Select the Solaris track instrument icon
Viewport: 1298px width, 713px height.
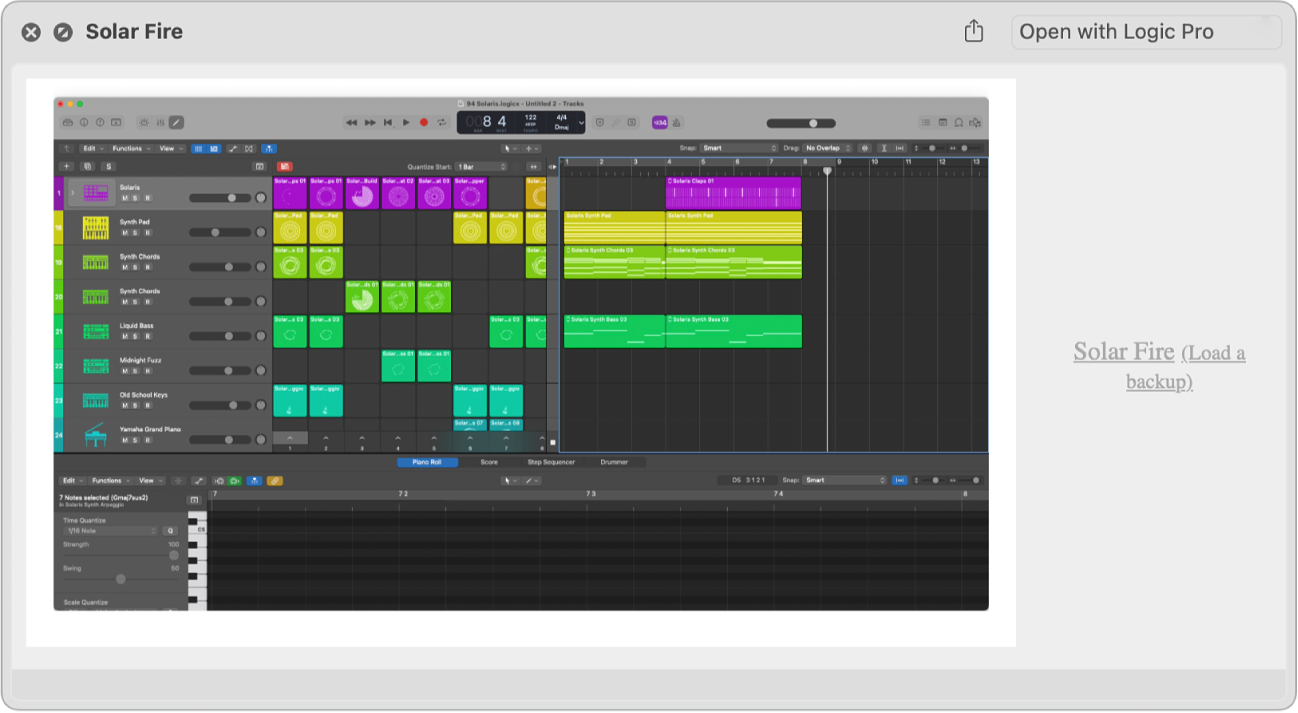(96, 193)
